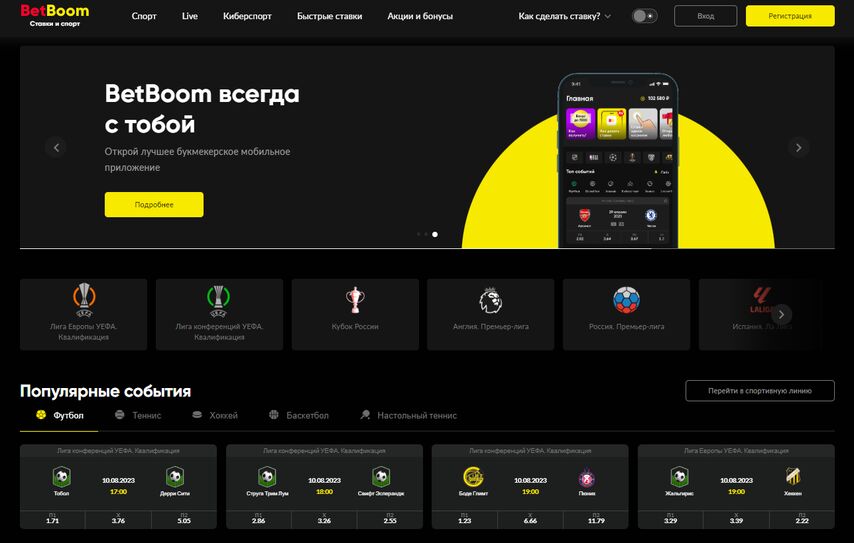Bet on П1 odds 1.71 for Тобол
This screenshot has height=543, width=854.
(52, 519)
